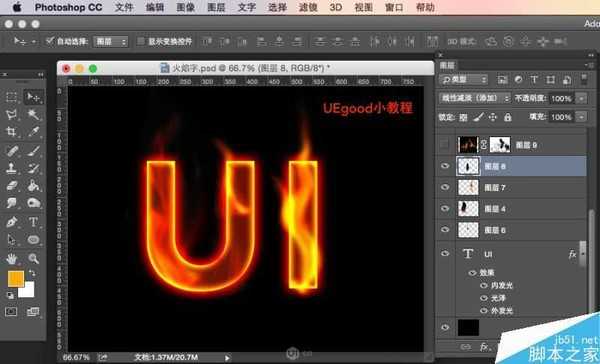This screenshot has height=364, width=600.
Task: Select the Magic Wand tool
Action: click(x=33, y=114)
